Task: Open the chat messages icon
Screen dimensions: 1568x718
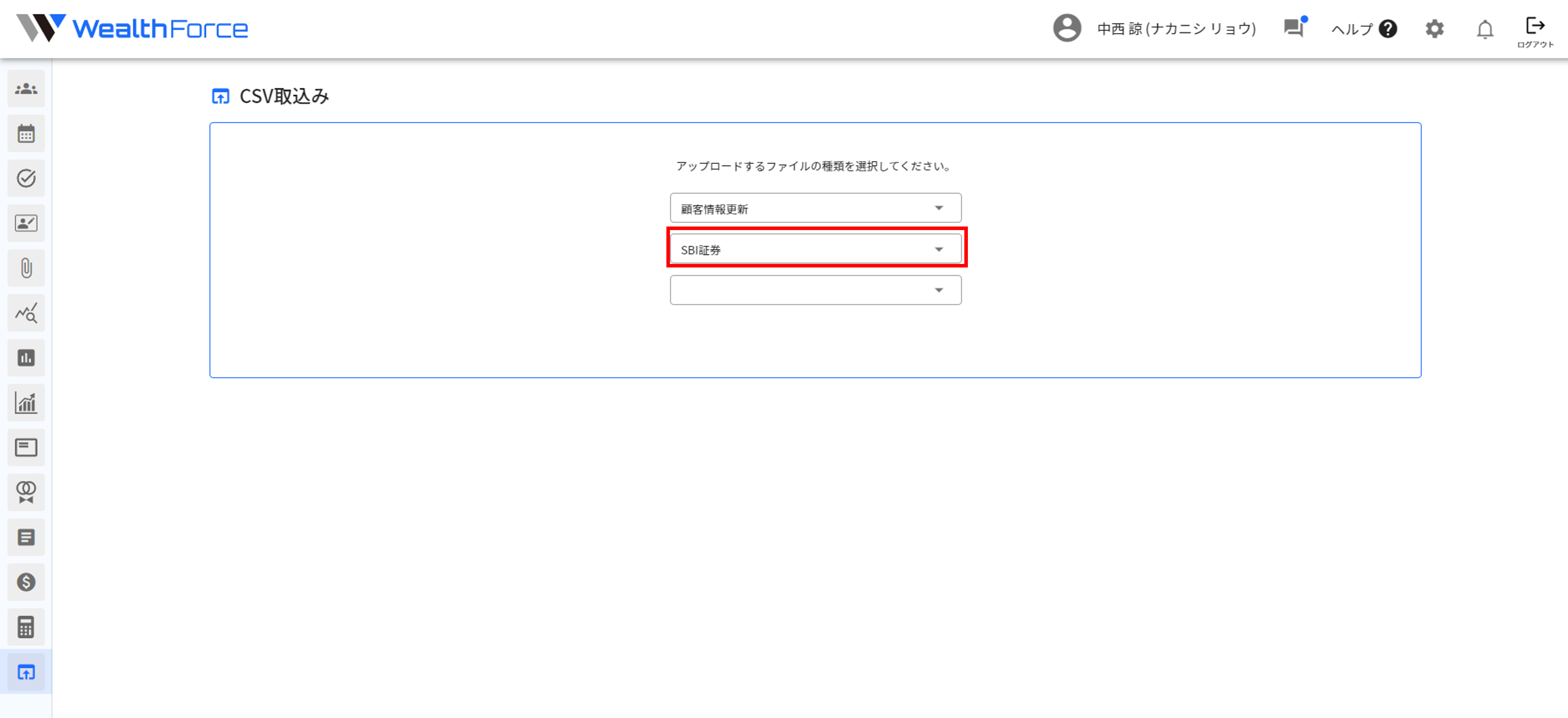Action: (x=1294, y=28)
